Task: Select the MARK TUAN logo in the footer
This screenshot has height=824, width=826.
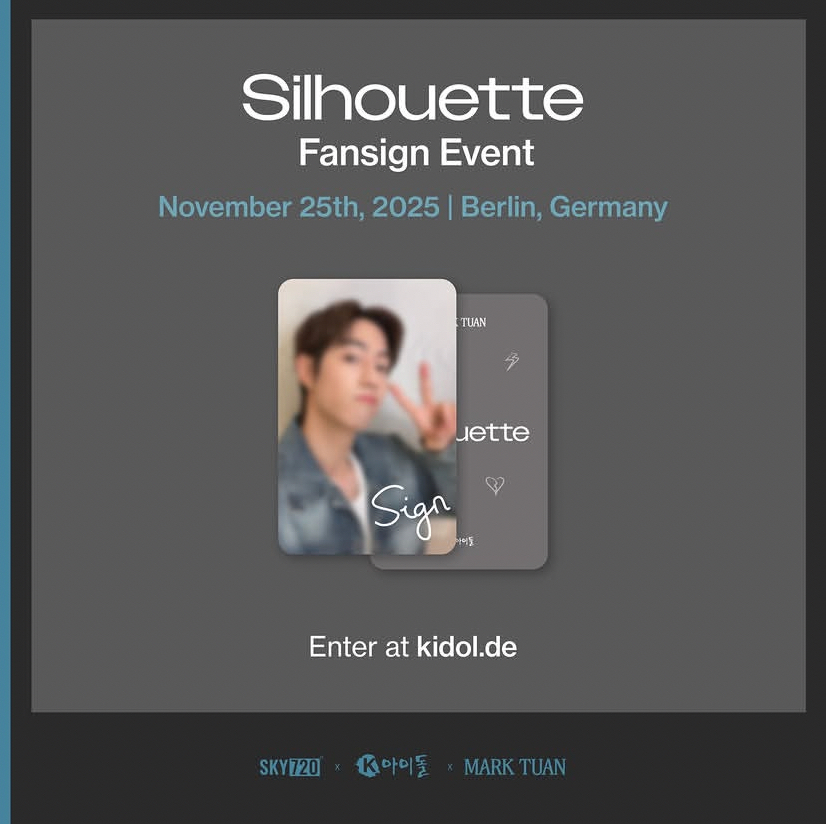Action: click(x=515, y=767)
